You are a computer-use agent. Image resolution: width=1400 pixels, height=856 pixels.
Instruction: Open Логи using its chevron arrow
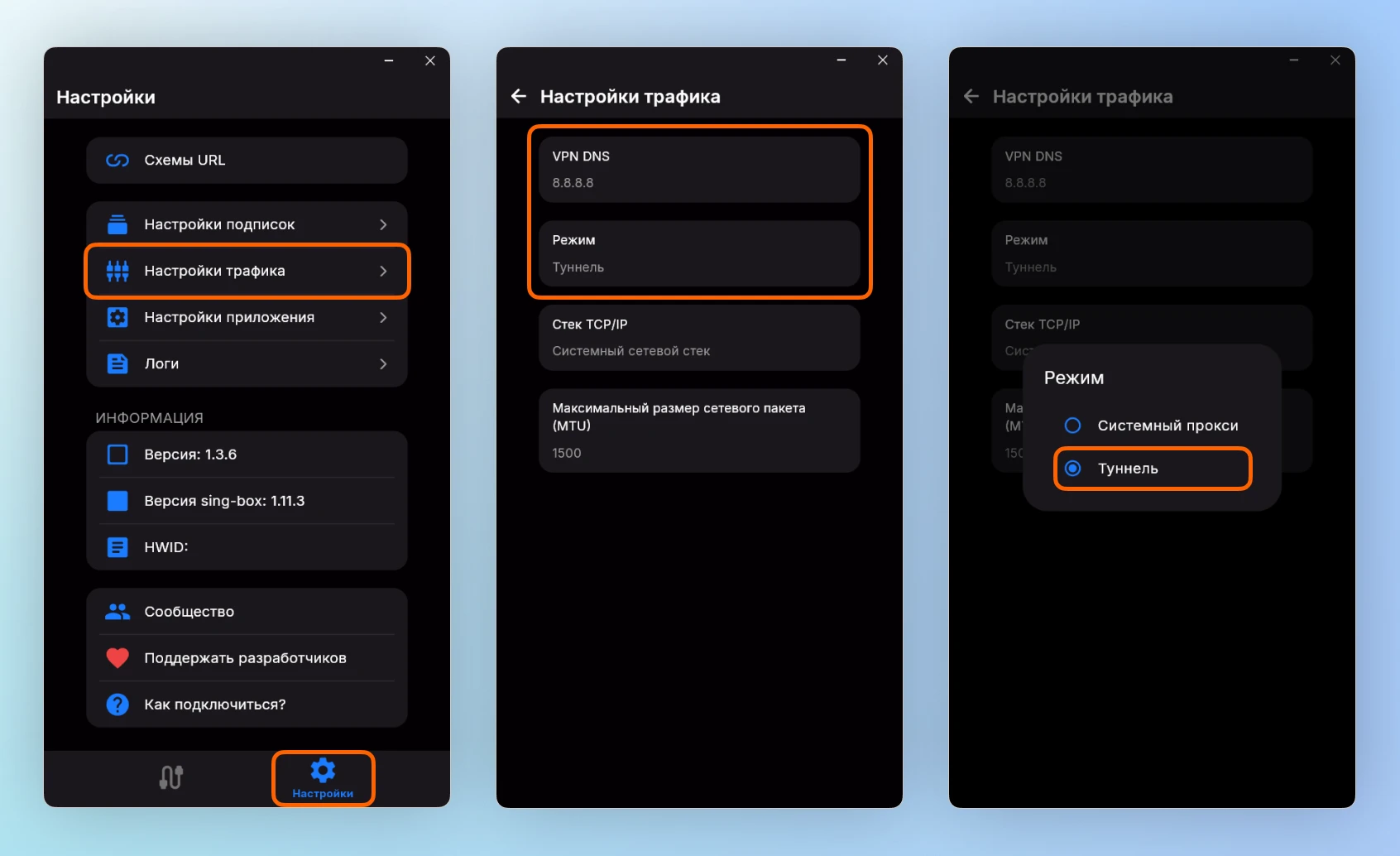click(x=383, y=363)
